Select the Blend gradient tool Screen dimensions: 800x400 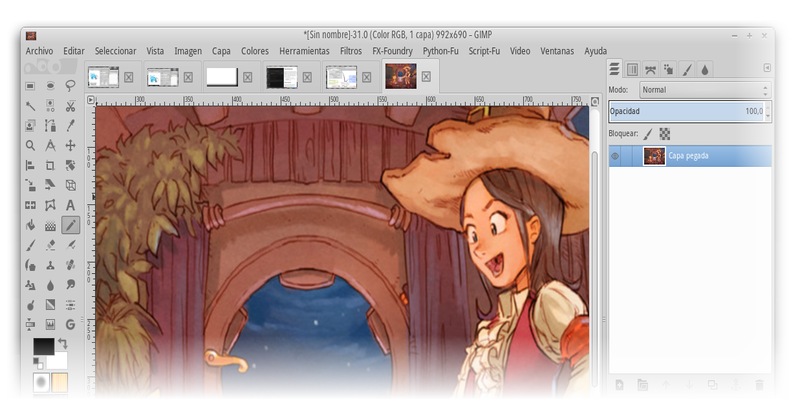coord(50,225)
